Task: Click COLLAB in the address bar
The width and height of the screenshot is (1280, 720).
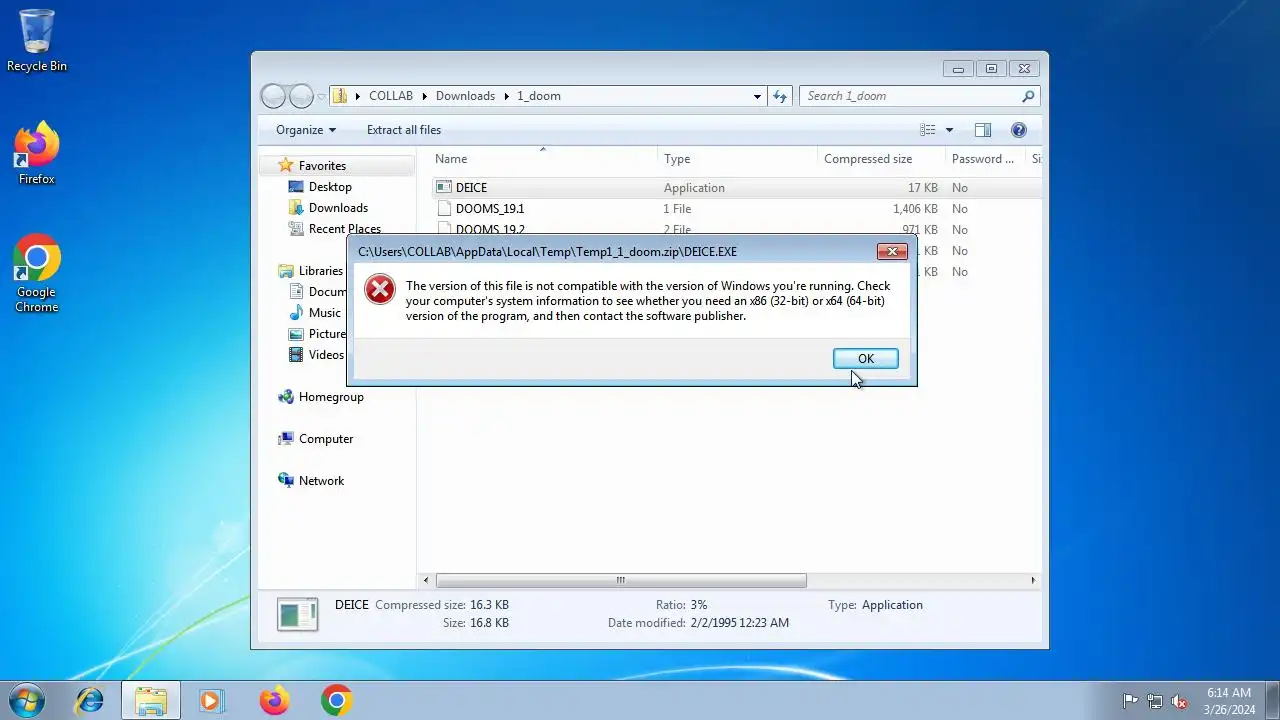Action: pyautogui.click(x=391, y=96)
